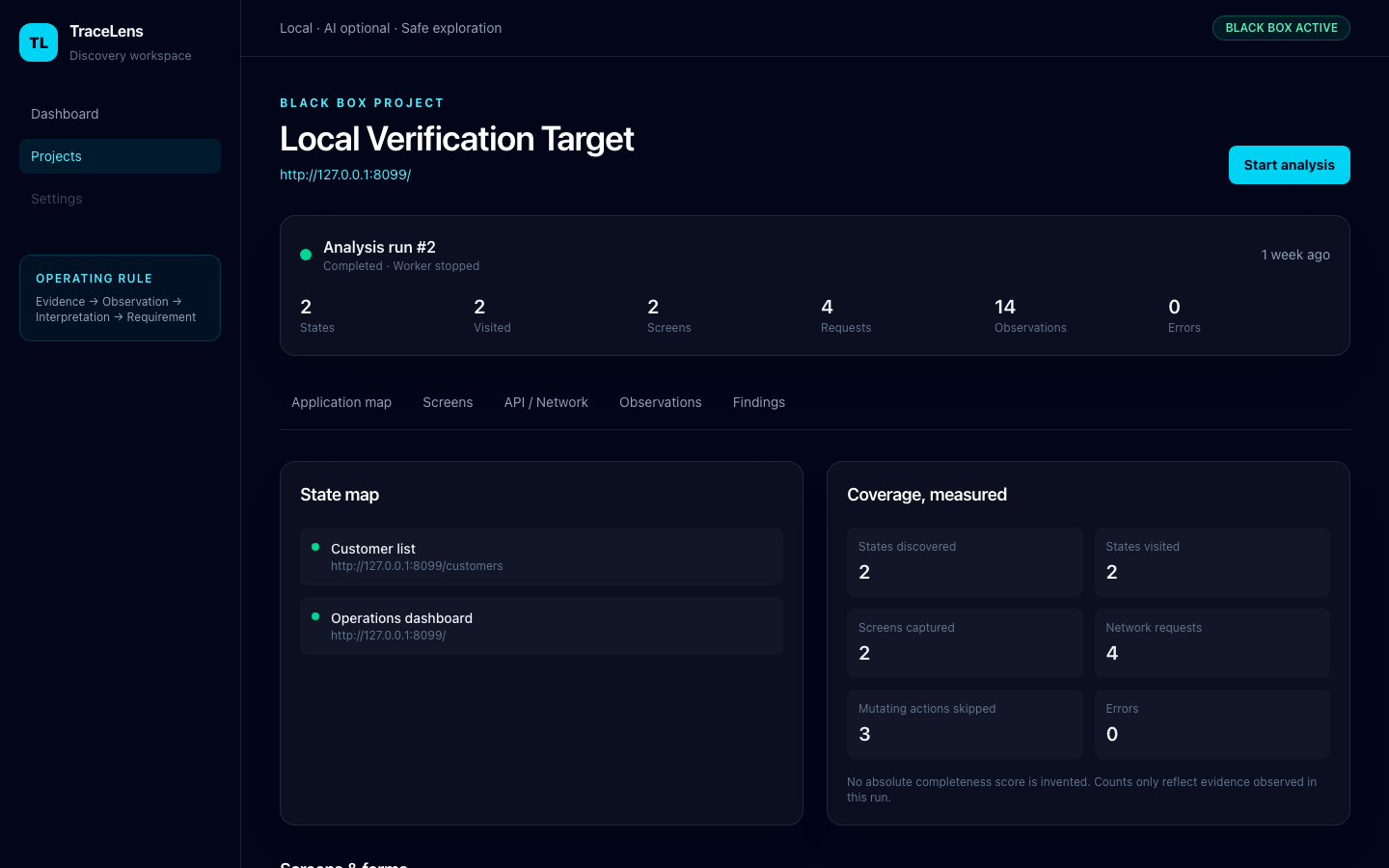Click the Network requests coverage card
This screenshot has height=868, width=1389.
[1212, 643]
